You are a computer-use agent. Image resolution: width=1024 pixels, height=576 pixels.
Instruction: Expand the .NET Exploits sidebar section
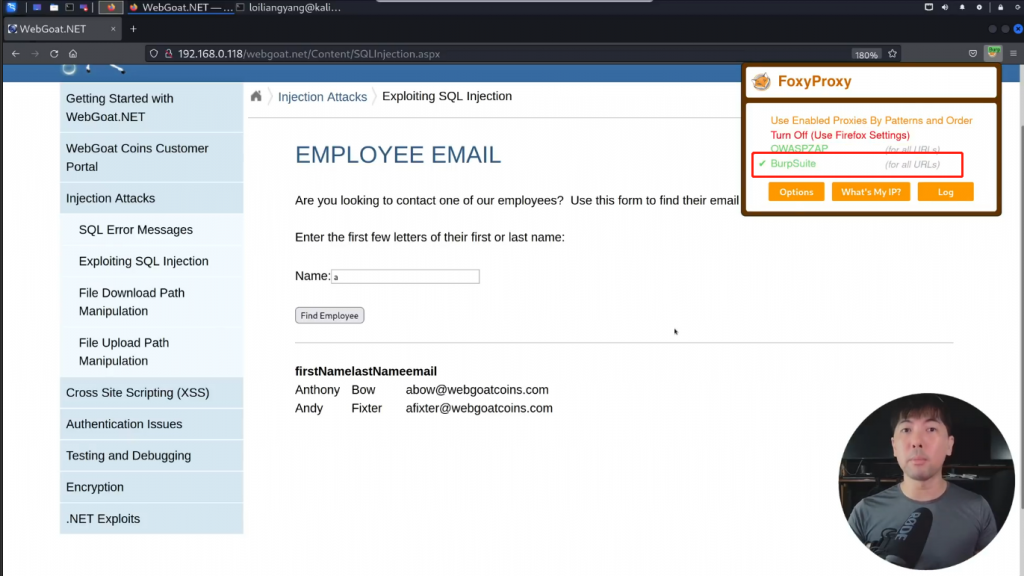152,519
